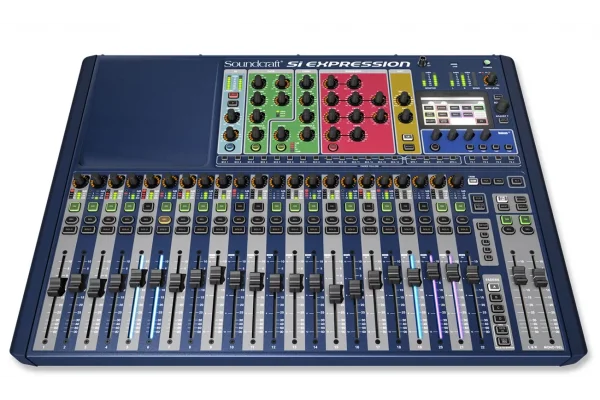
Task: Click the headphone jack above the logo
Action: point(423,62)
